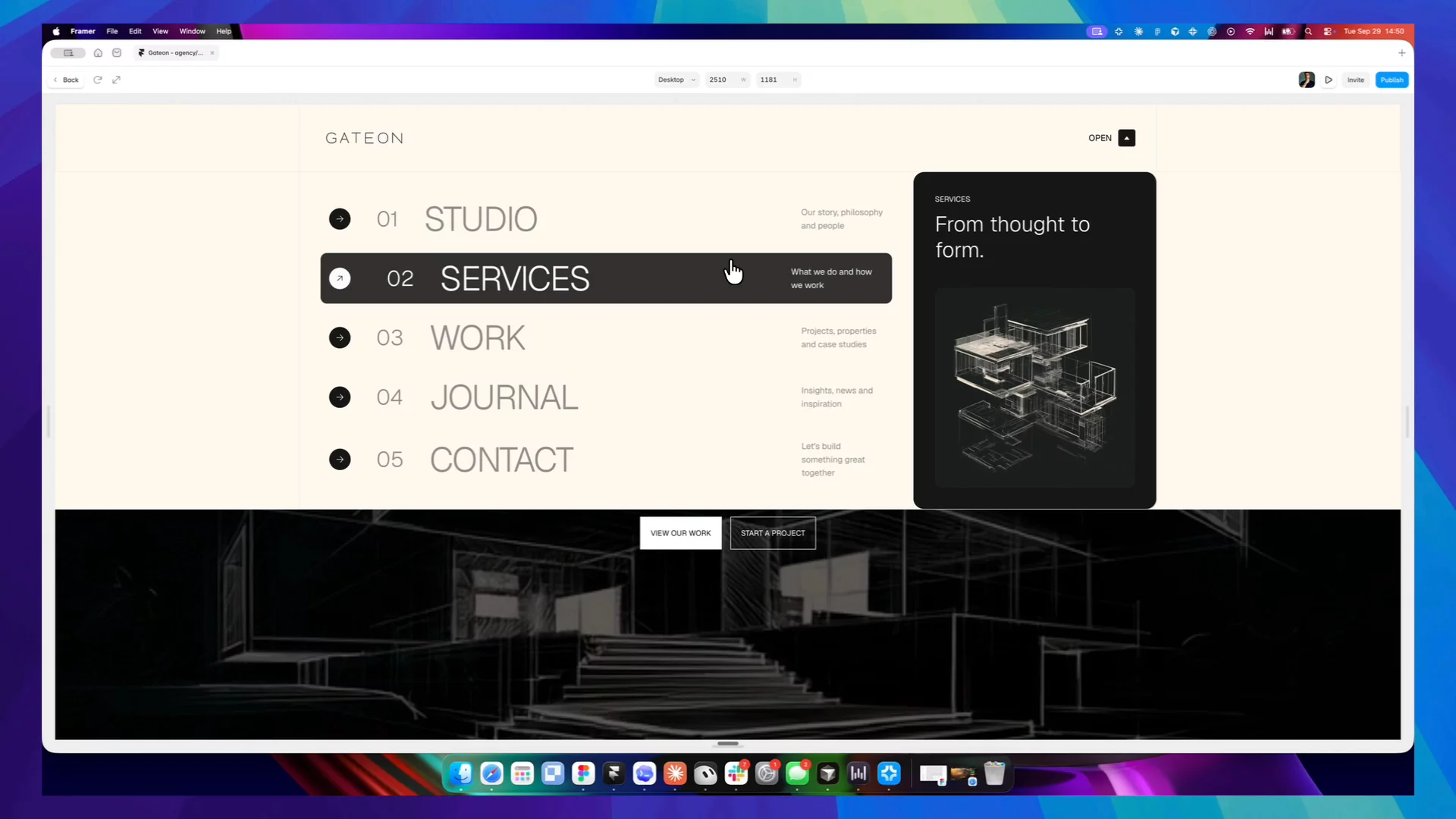Go back with the Back button
1456x819 pixels.
pos(66,80)
